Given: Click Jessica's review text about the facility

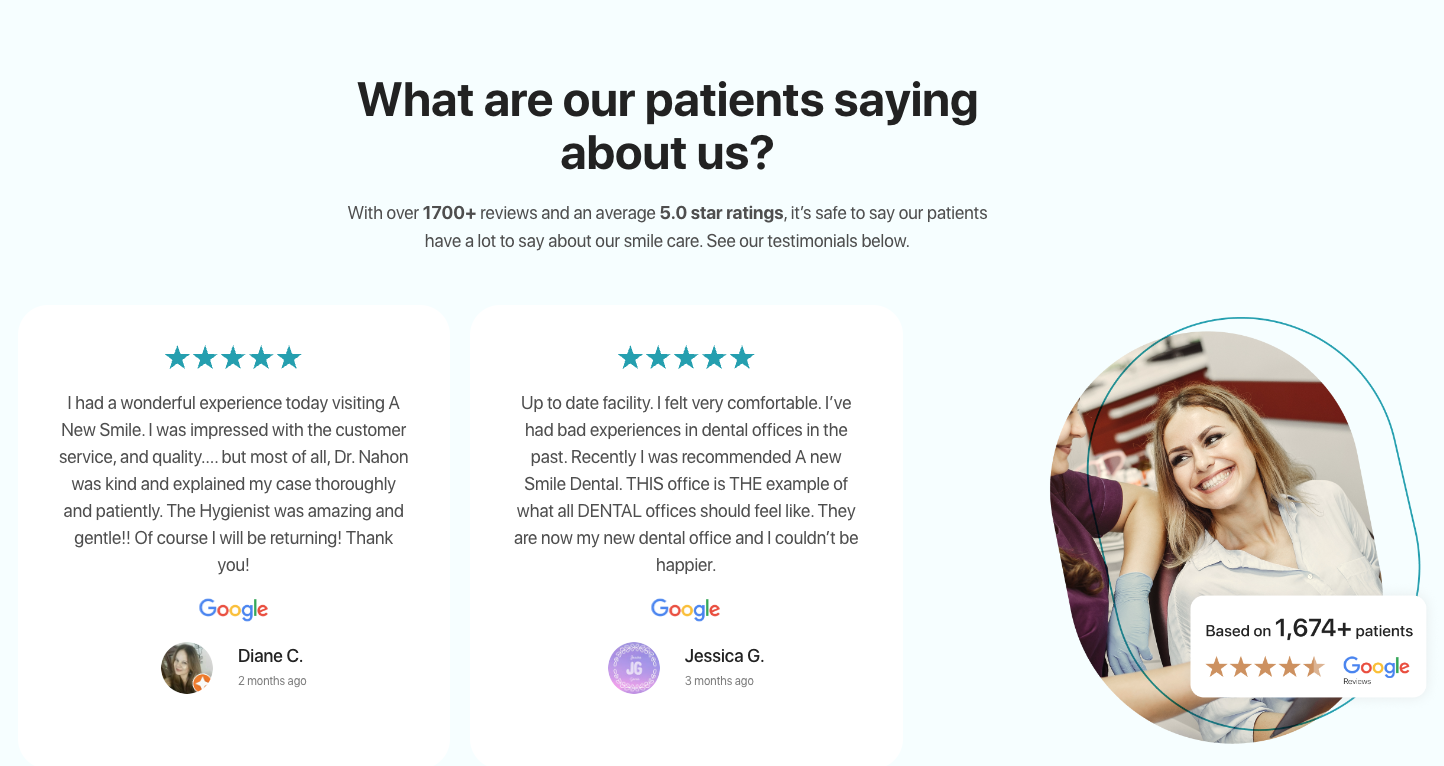Looking at the screenshot, I should tap(685, 484).
